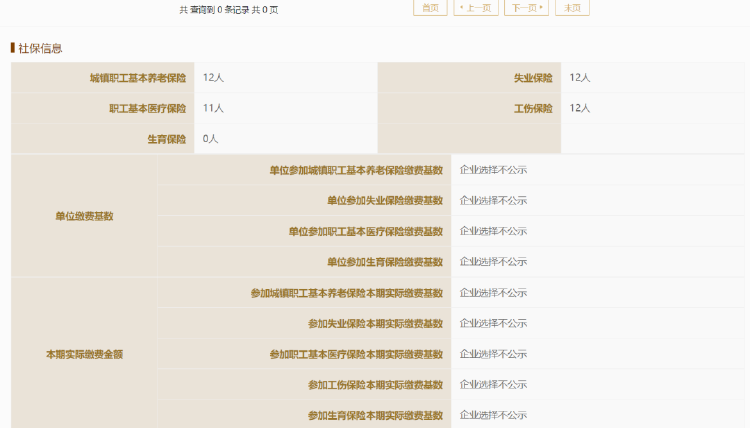Select the 单位缴费基数 row header
Image resolution: width=750 pixels, height=428 pixels.
pyautogui.click(x=84, y=216)
